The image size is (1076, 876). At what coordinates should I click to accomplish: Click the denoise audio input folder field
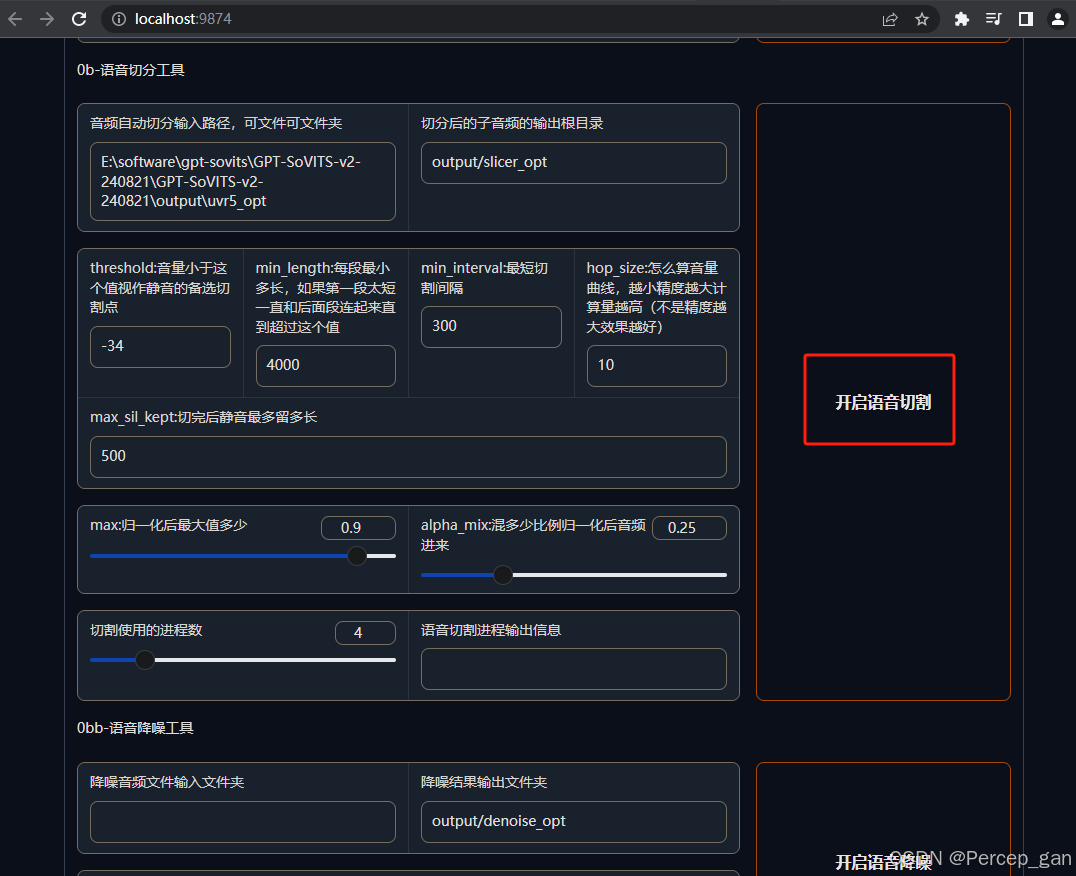point(243,822)
